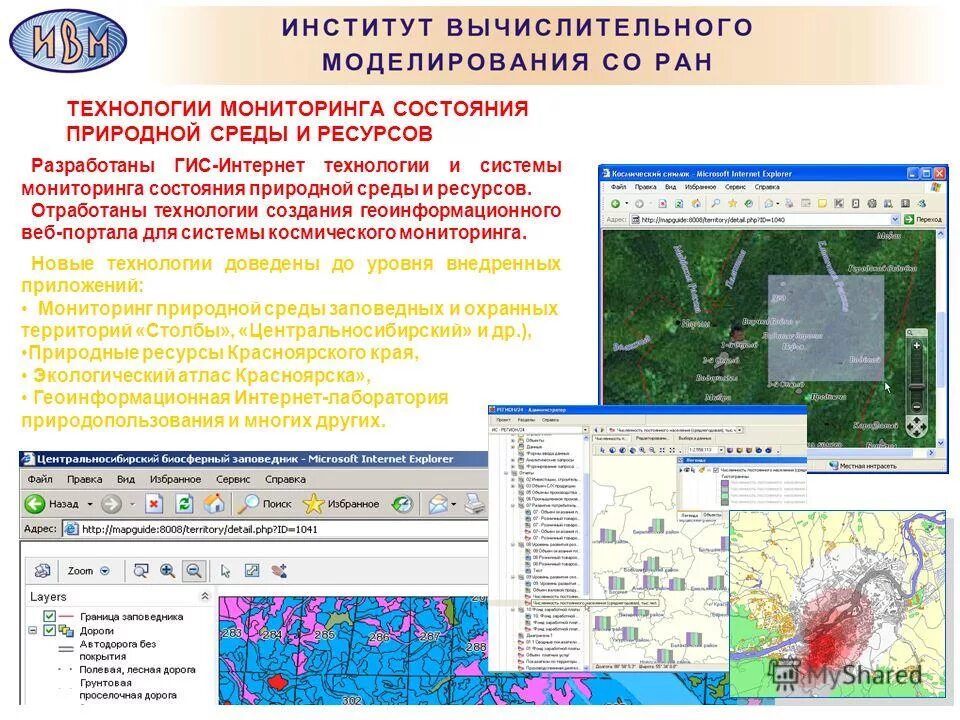Select the zoom rectangle tool next to Zoom
This screenshot has height=720, width=960.
[141, 571]
